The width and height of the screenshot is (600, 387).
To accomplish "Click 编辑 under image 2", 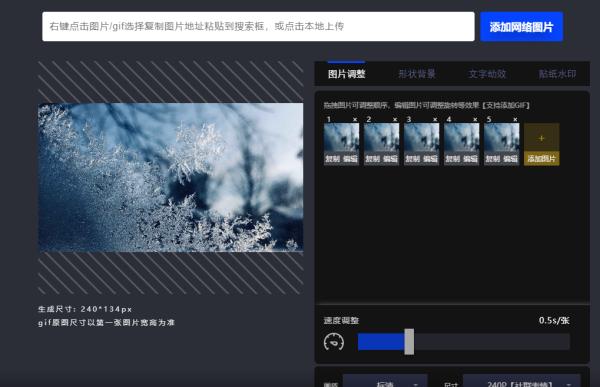I will pos(390,158).
